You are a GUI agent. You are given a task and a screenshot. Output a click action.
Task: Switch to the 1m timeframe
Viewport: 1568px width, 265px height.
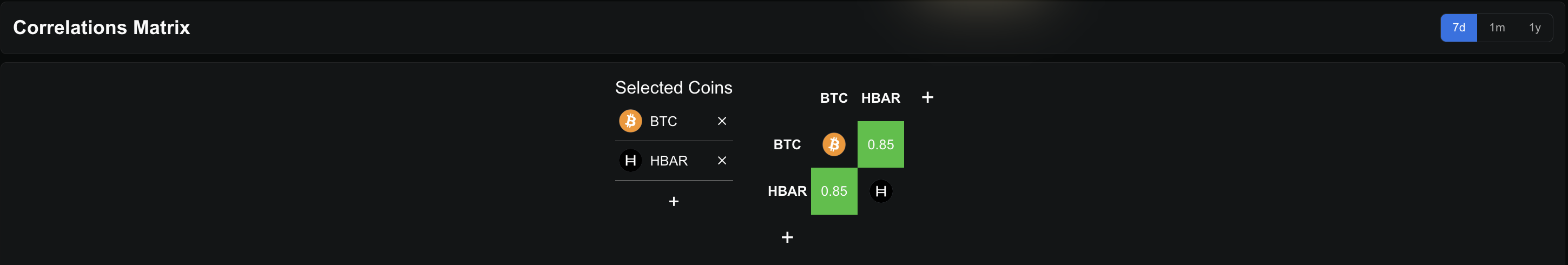pyautogui.click(x=1497, y=28)
